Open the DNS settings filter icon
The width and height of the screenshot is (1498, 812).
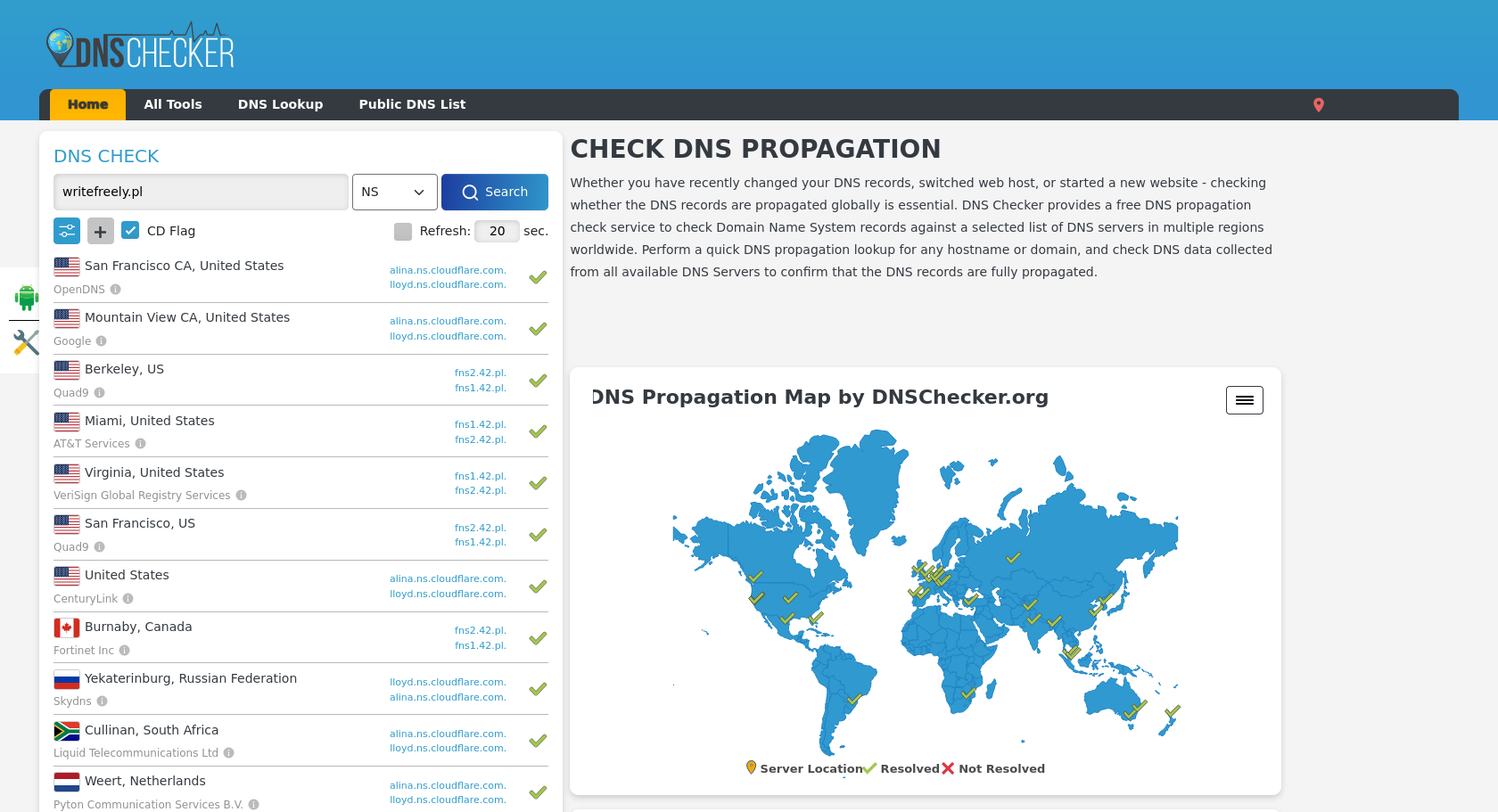tap(67, 231)
